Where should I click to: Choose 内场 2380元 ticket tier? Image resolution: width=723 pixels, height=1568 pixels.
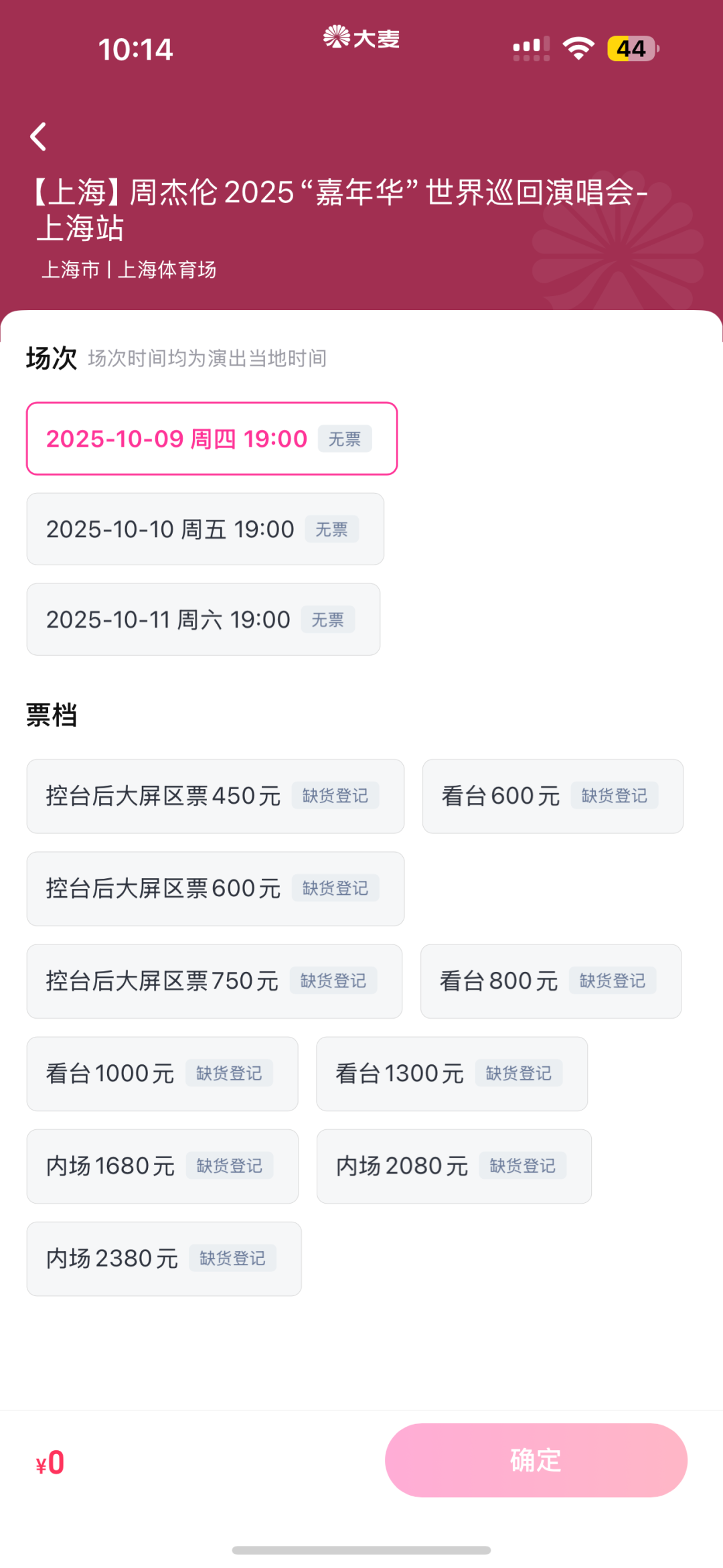(164, 1259)
